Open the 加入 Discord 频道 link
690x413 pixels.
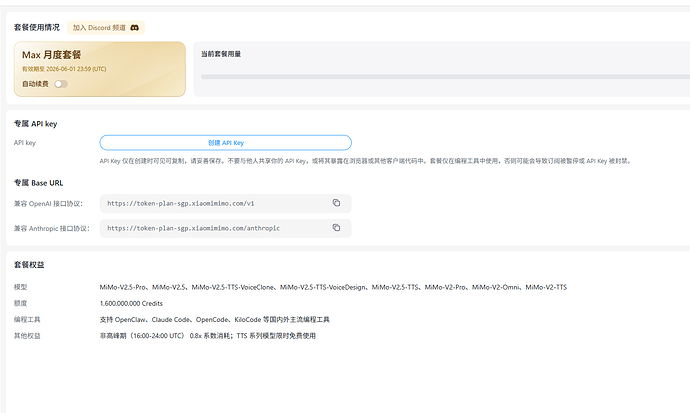[106, 28]
